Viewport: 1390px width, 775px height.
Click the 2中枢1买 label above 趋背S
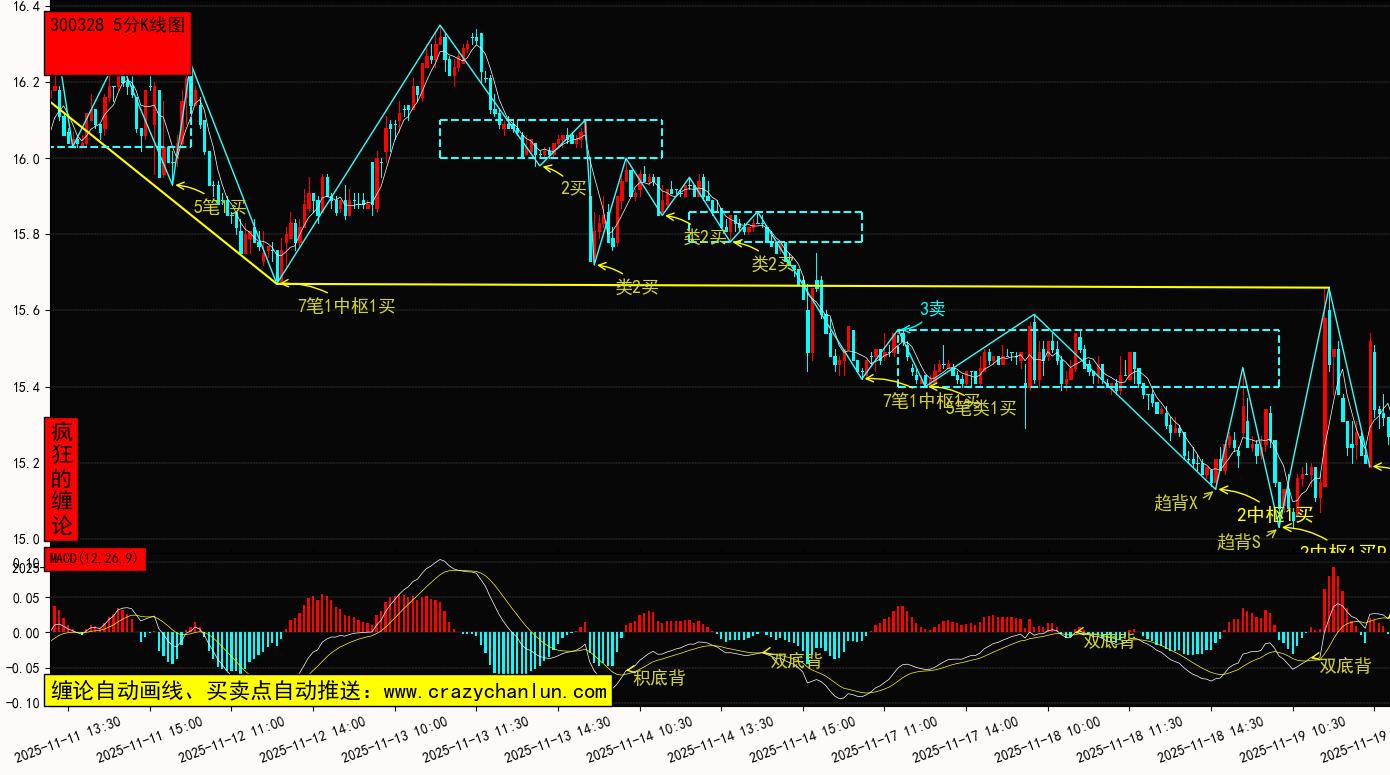tap(1274, 515)
